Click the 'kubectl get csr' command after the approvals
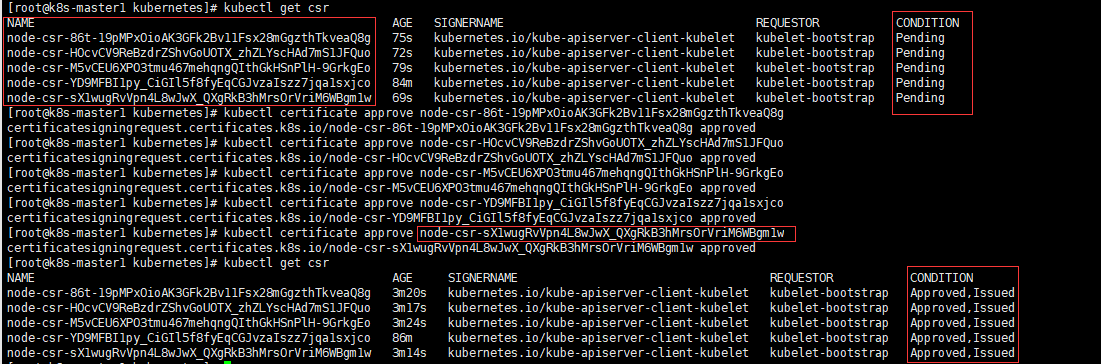 276,263
